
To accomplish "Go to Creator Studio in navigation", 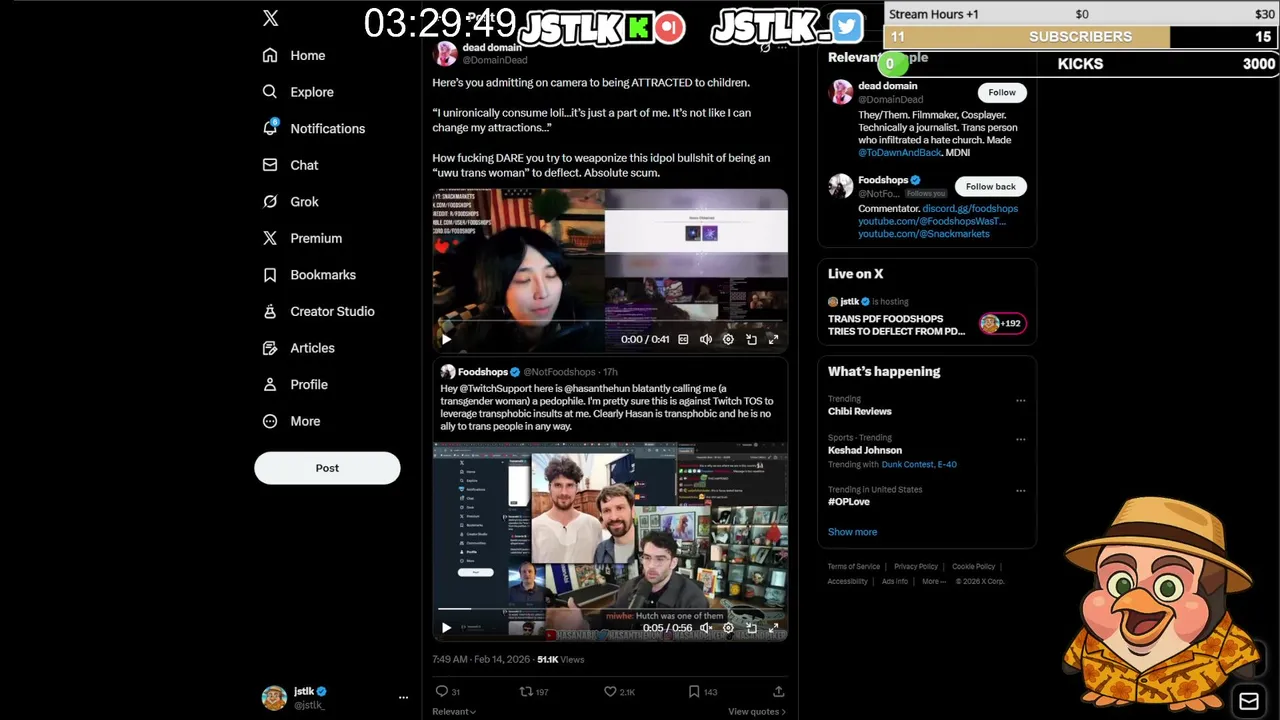I will [332, 311].
